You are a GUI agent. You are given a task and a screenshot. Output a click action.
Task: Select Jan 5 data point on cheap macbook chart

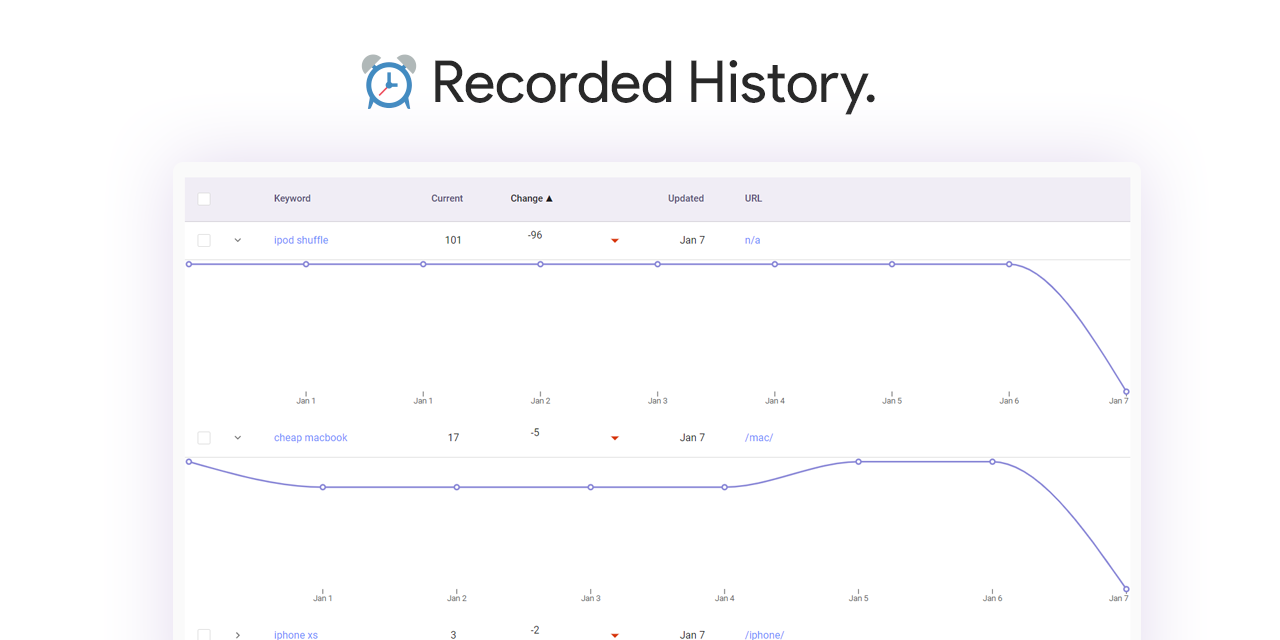pyautogui.click(x=858, y=462)
